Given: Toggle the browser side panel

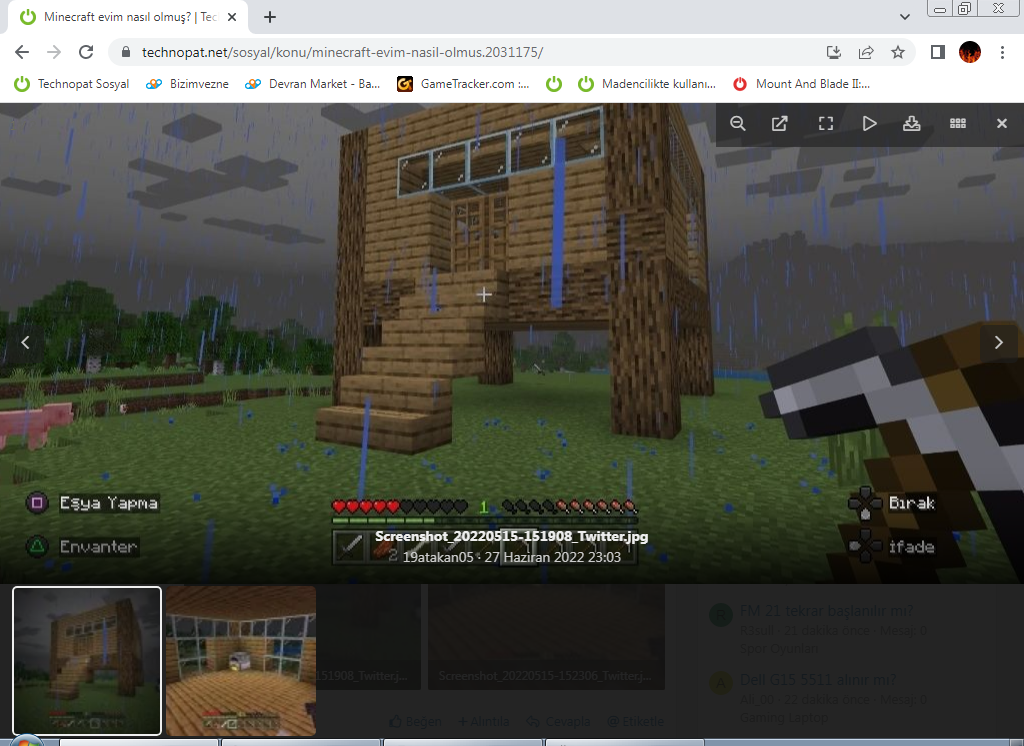Looking at the screenshot, I should (938, 52).
